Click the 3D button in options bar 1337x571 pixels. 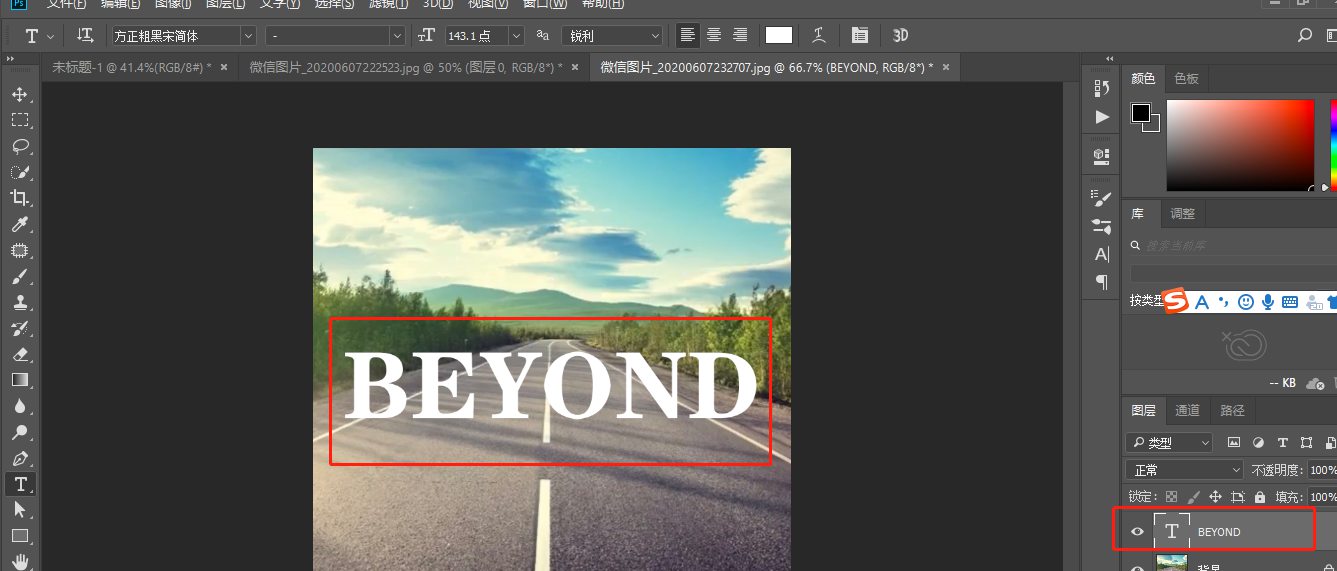pos(900,36)
